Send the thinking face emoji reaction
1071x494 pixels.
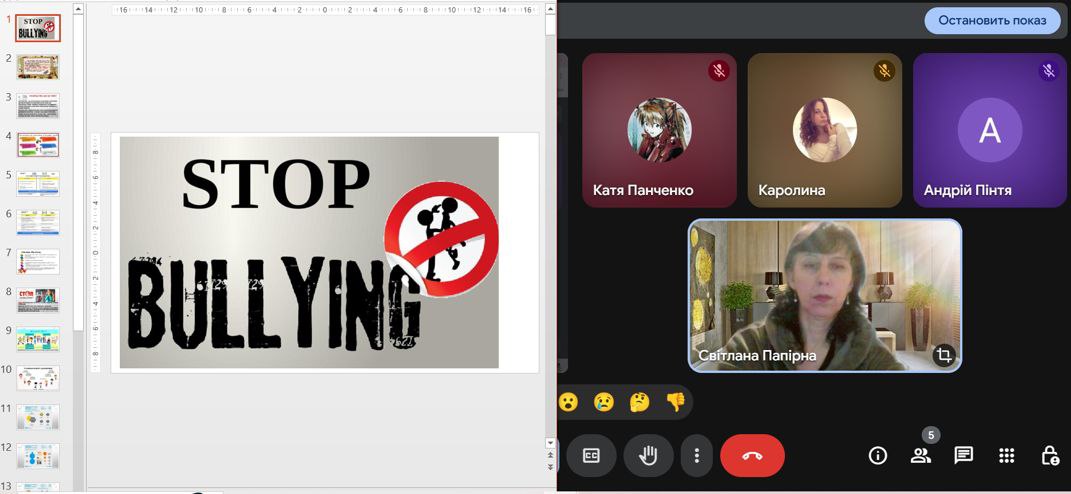click(x=639, y=402)
